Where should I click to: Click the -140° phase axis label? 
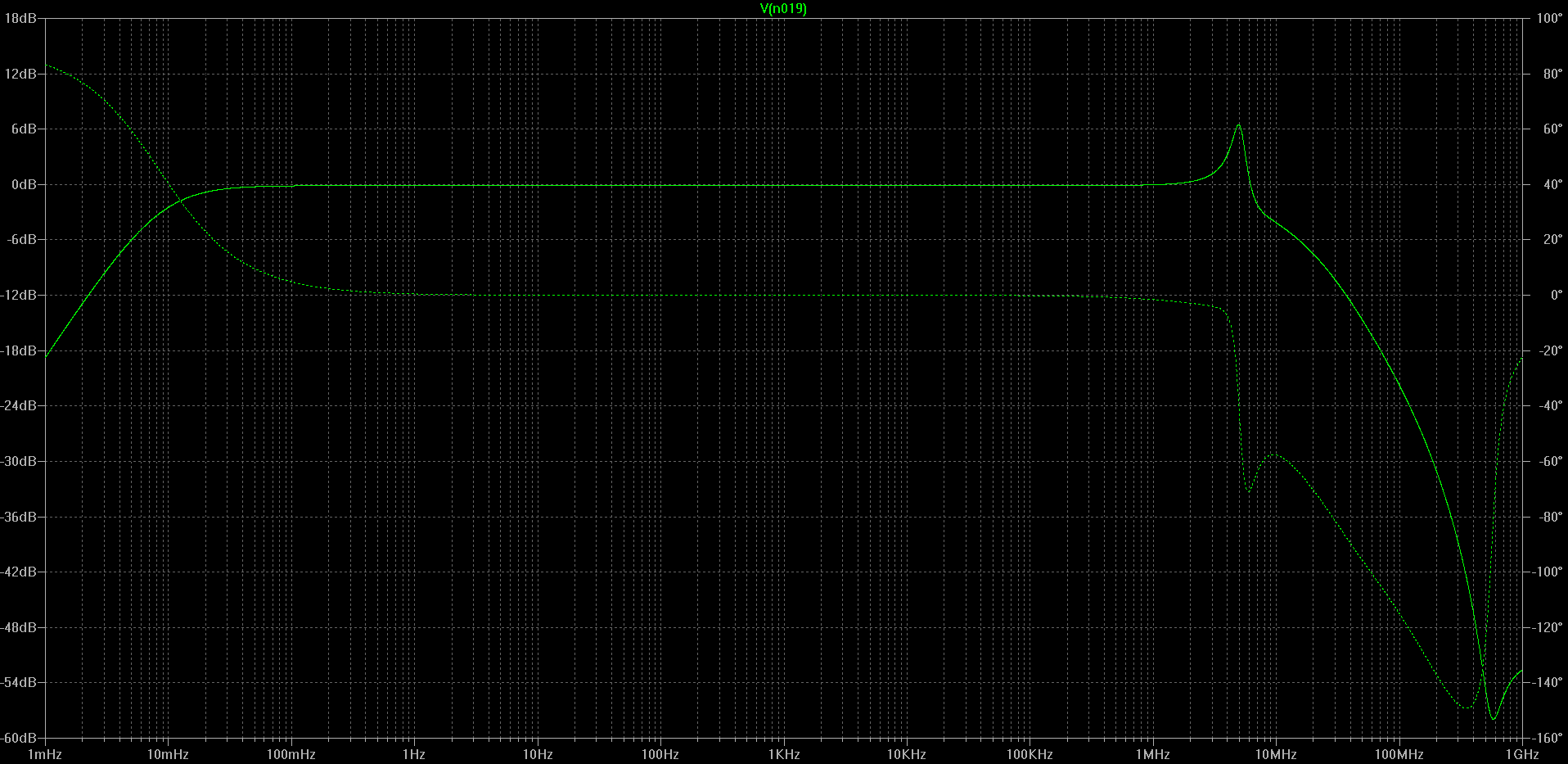tap(1548, 682)
